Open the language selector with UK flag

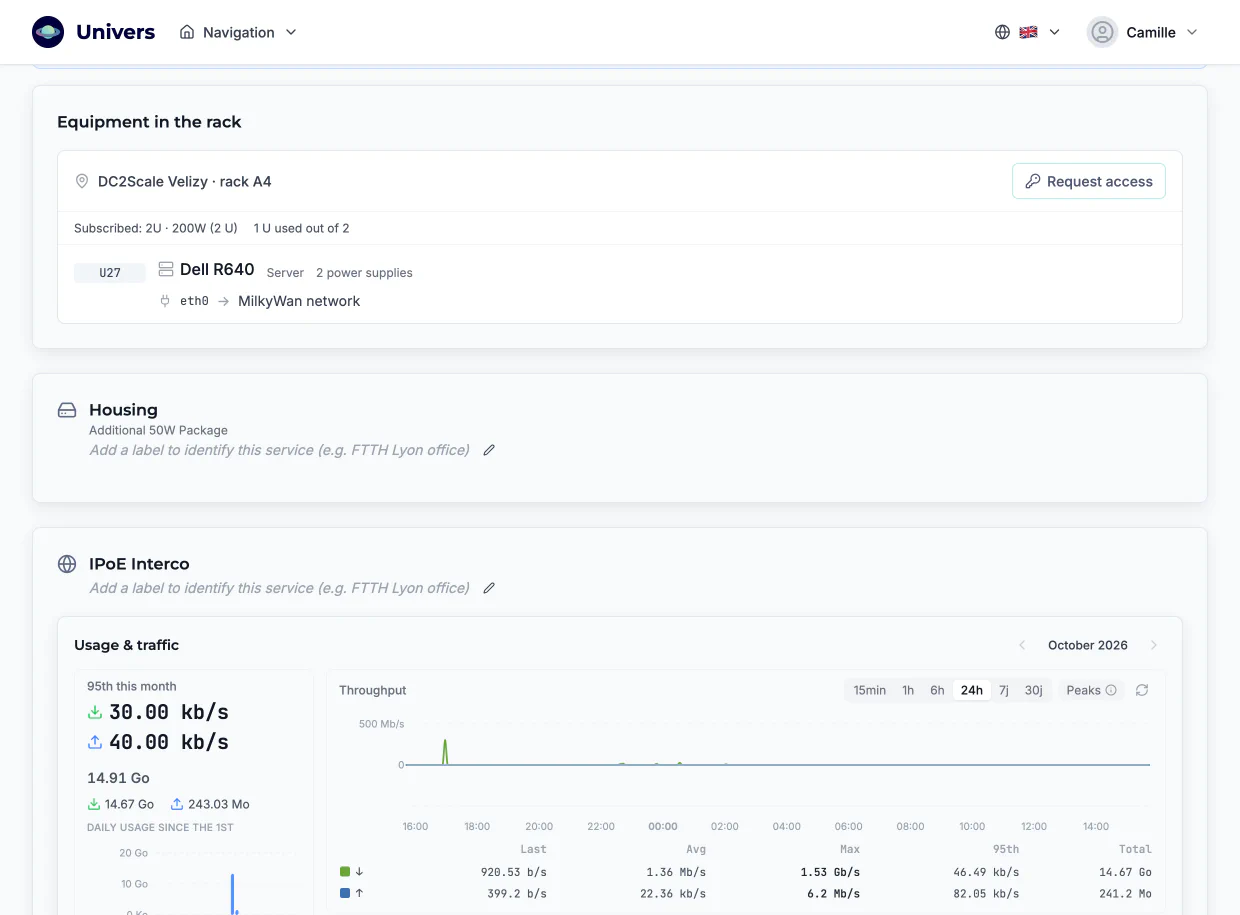click(x=1027, y=32)
